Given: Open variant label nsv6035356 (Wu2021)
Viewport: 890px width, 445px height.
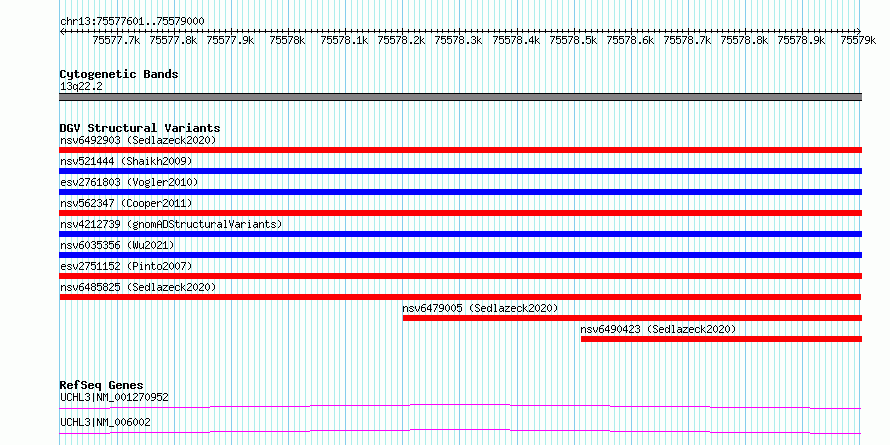Looking at the screenshot, I should pos(117,245).
